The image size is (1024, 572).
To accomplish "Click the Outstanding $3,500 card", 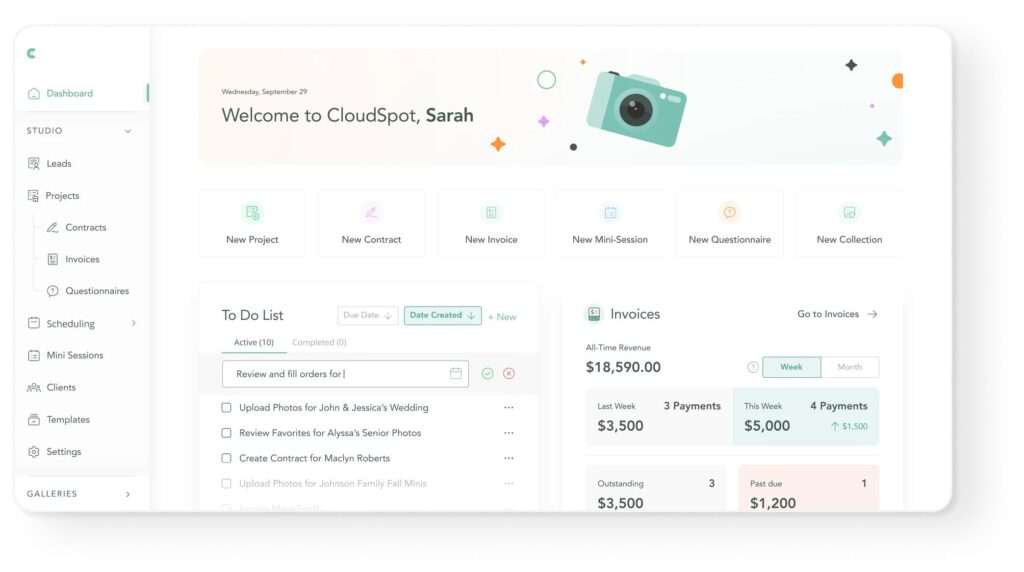I will pyautogui.click(x=656, y=488).
